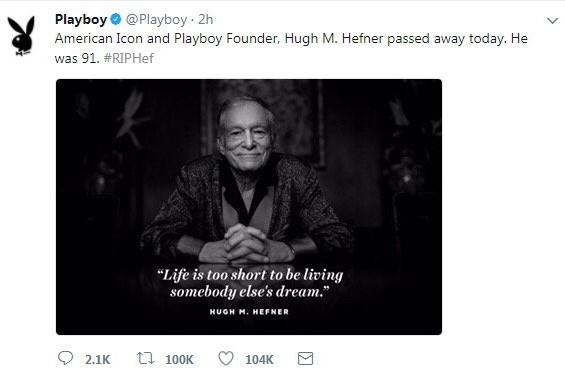Expand the tweet options chevron menu
The image size is (565, 370).
coord(552,21)
